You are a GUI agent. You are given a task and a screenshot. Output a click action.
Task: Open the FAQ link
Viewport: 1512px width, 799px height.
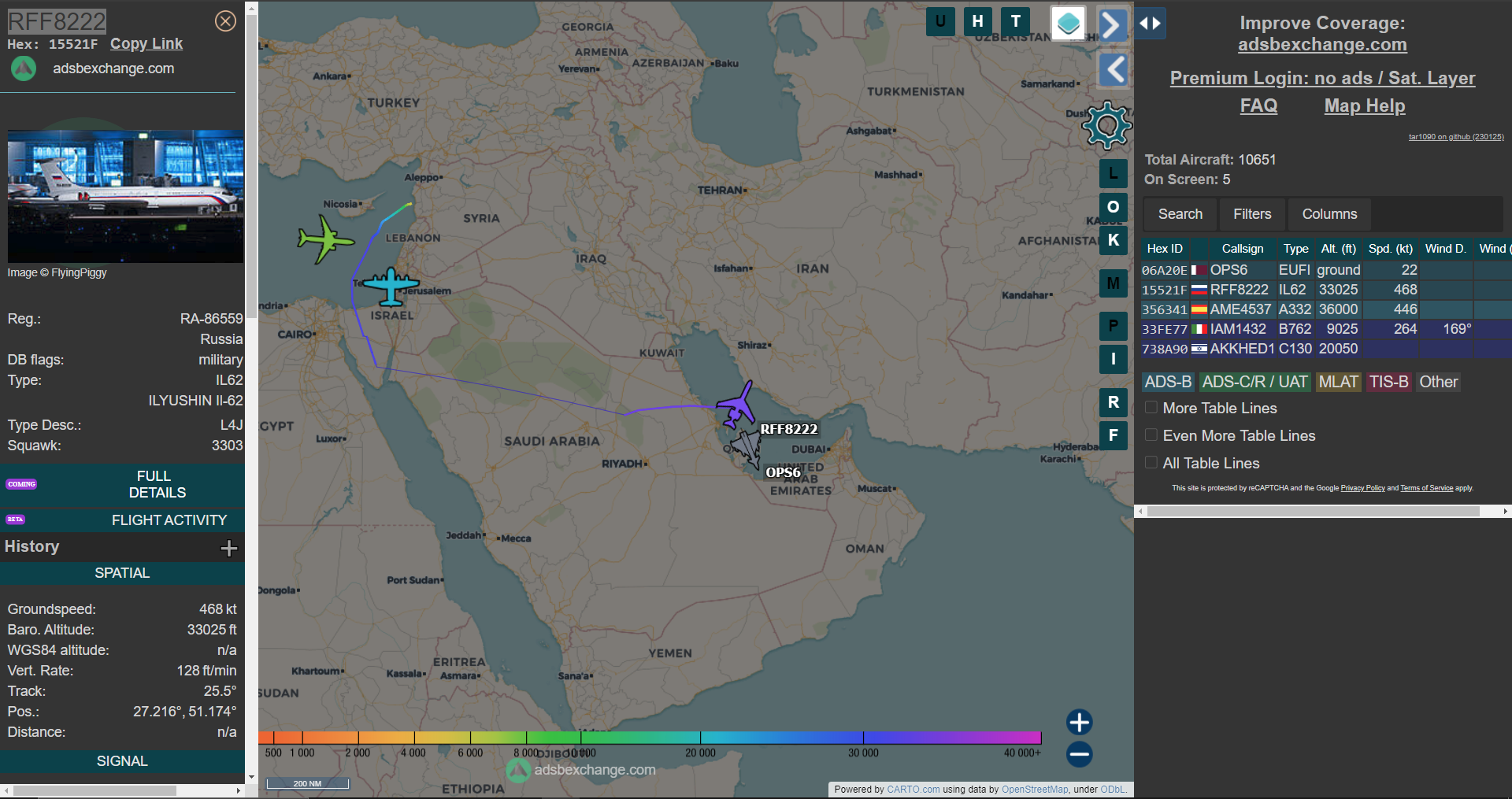1258,105
